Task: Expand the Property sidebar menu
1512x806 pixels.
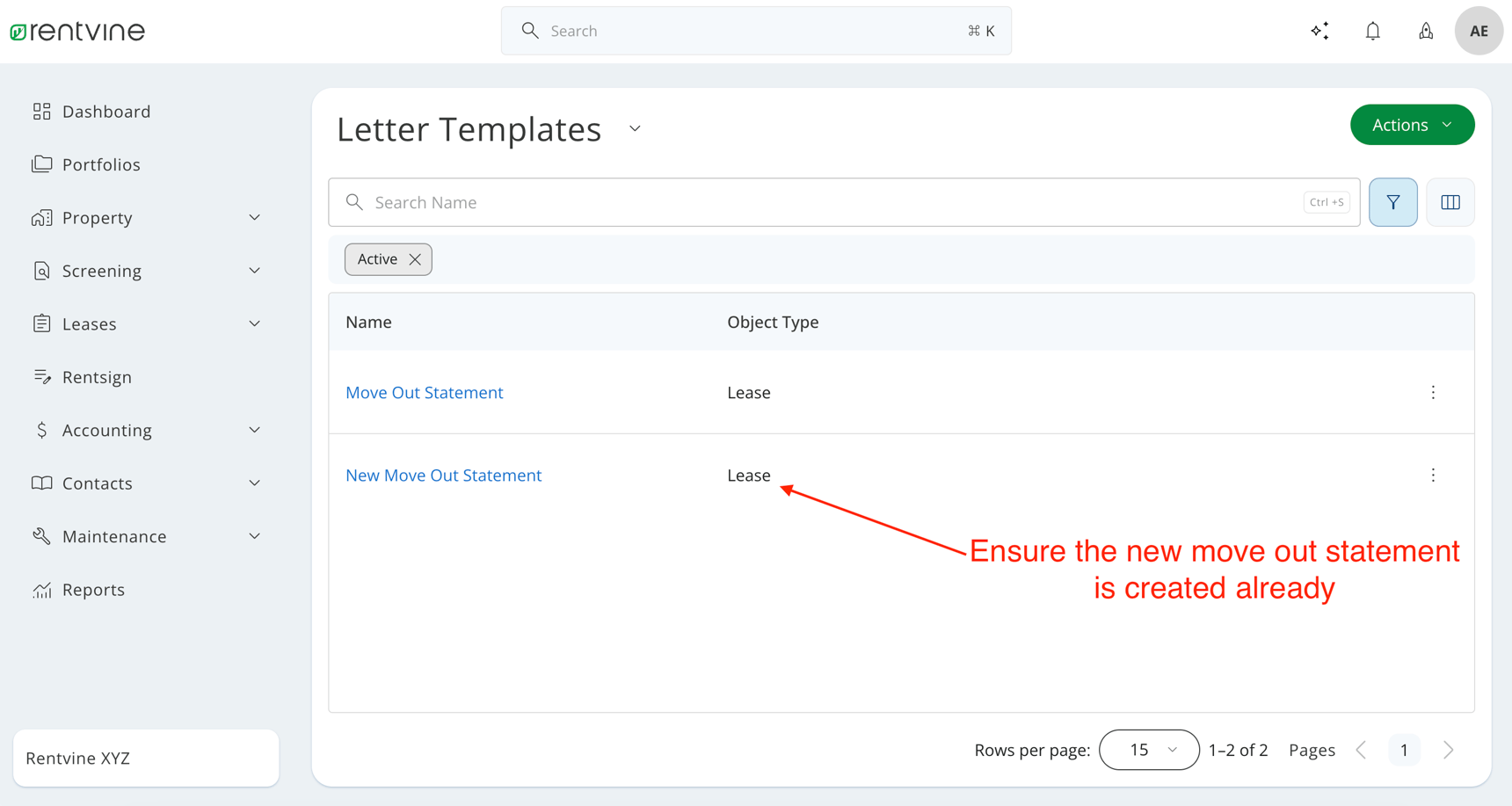Action: point(146,218)
